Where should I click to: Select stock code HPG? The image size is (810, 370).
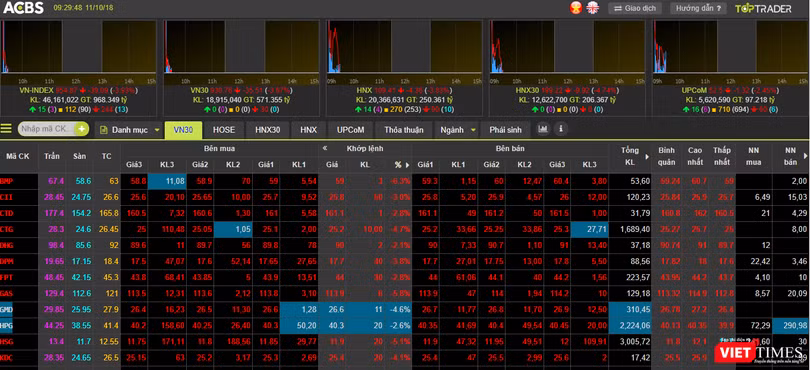coord(7,325)
